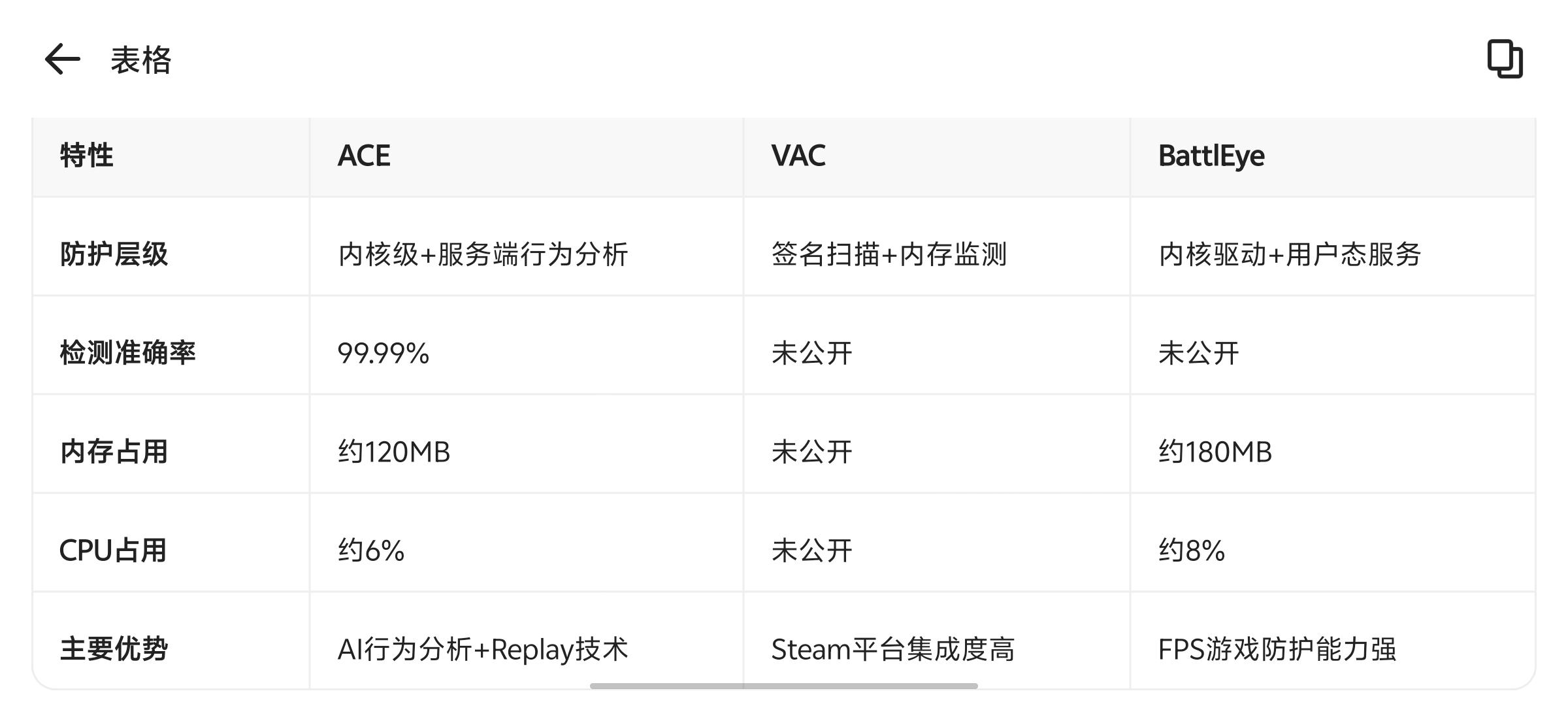Select the Steam平台集成度高 cell

(892, 649)
